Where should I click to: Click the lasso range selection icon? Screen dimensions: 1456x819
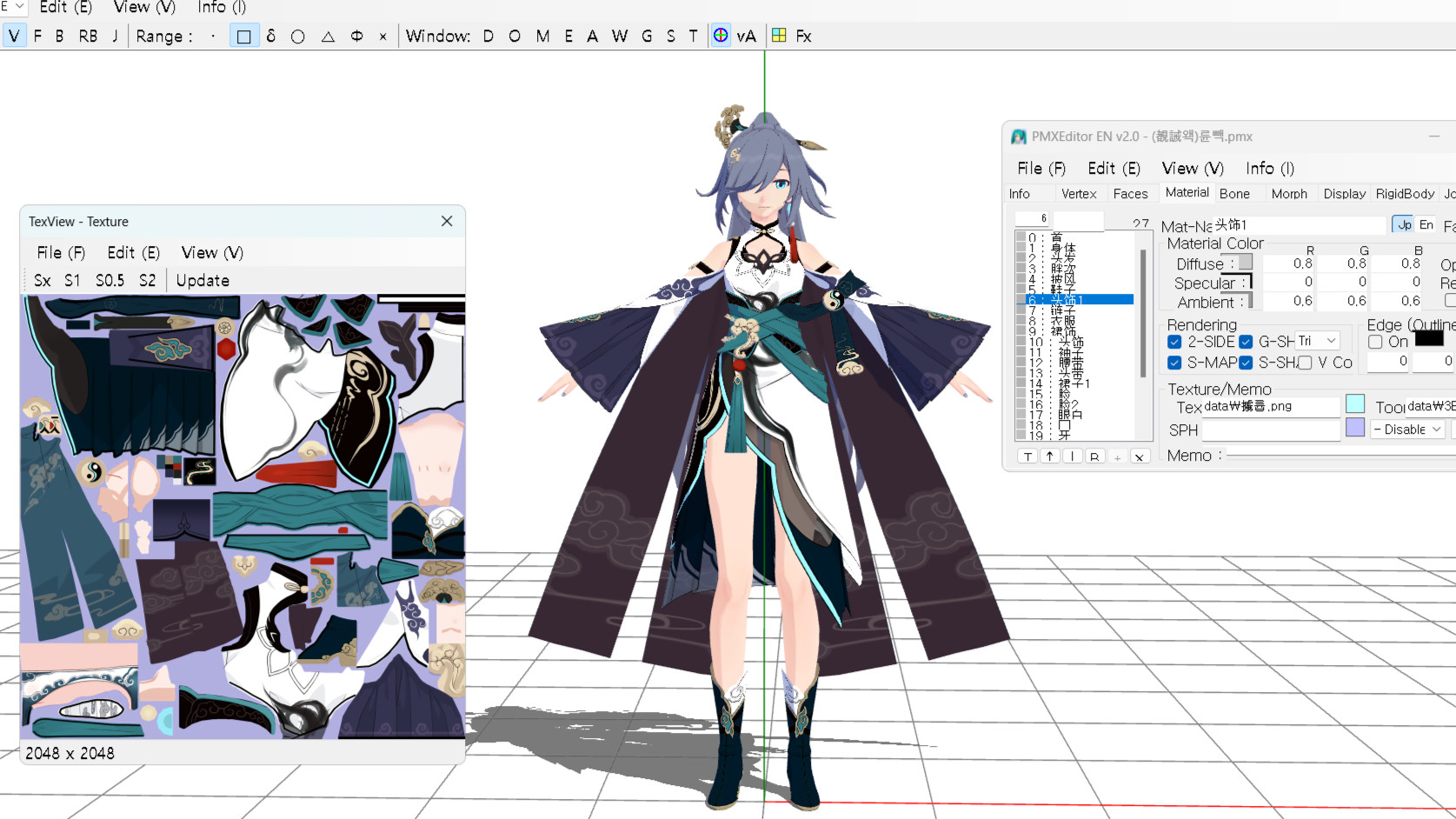(x=271, y=37)
